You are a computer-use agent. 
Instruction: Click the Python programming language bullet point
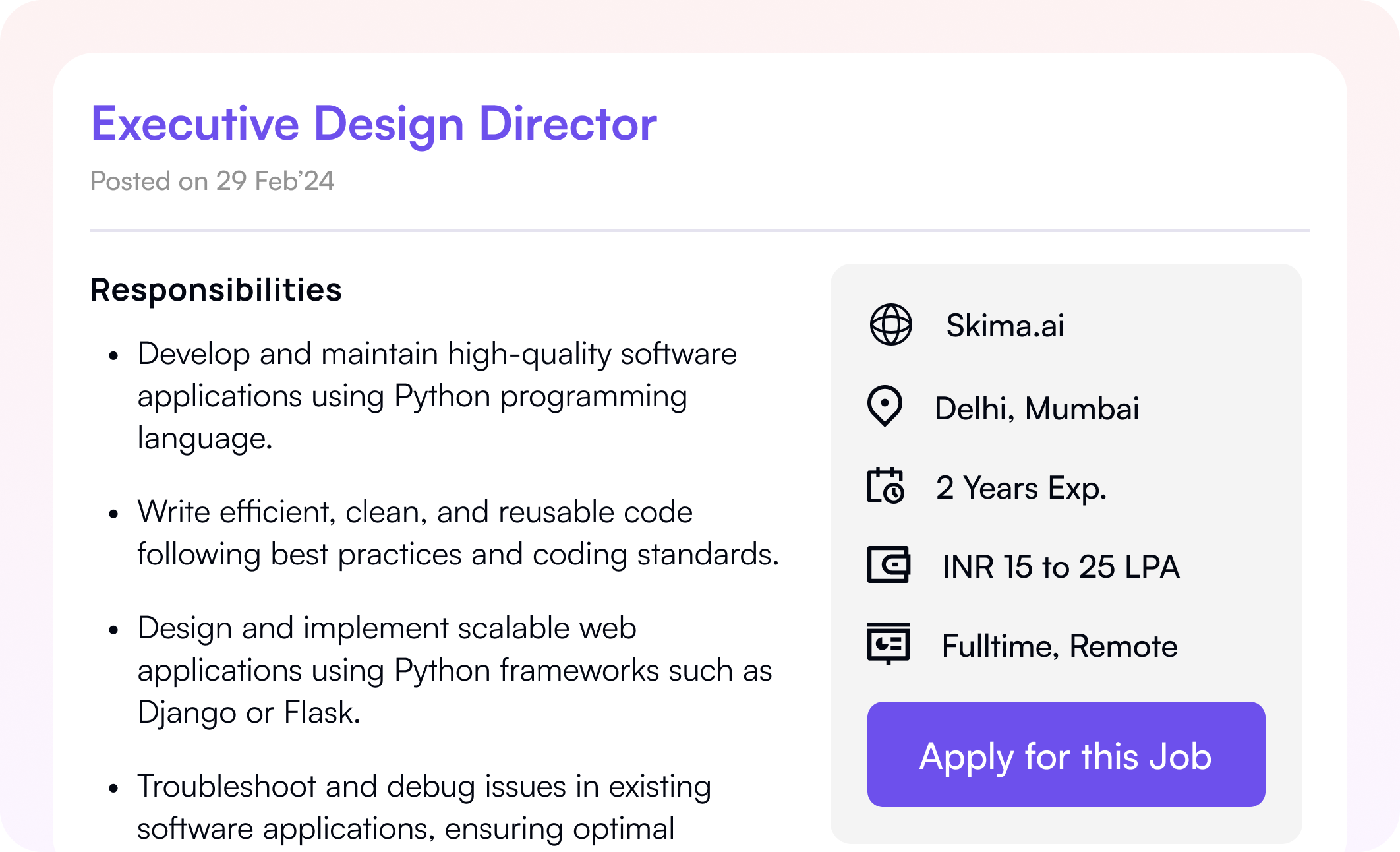click(435, 396)
